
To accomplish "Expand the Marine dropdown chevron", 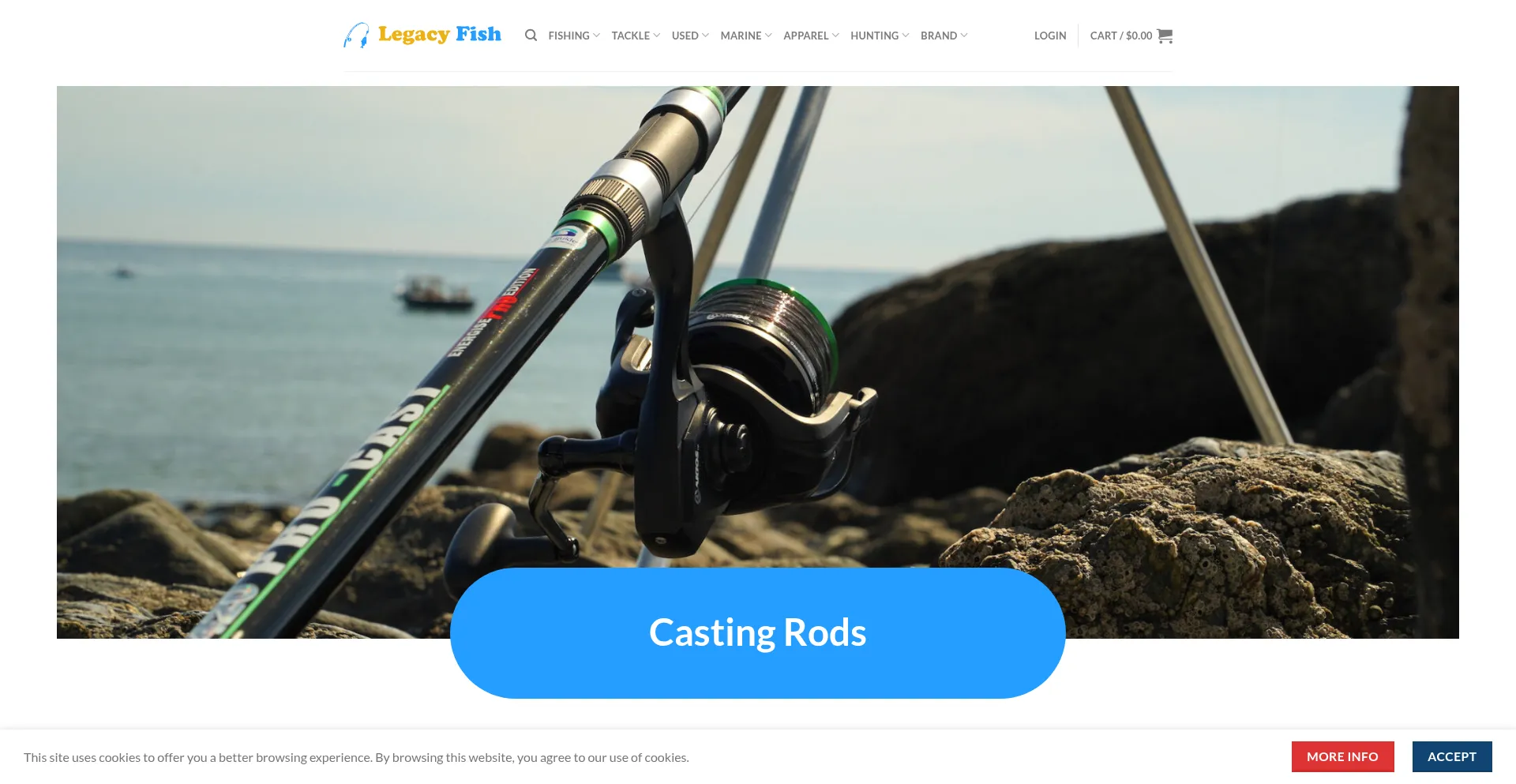I will (768, 36).
